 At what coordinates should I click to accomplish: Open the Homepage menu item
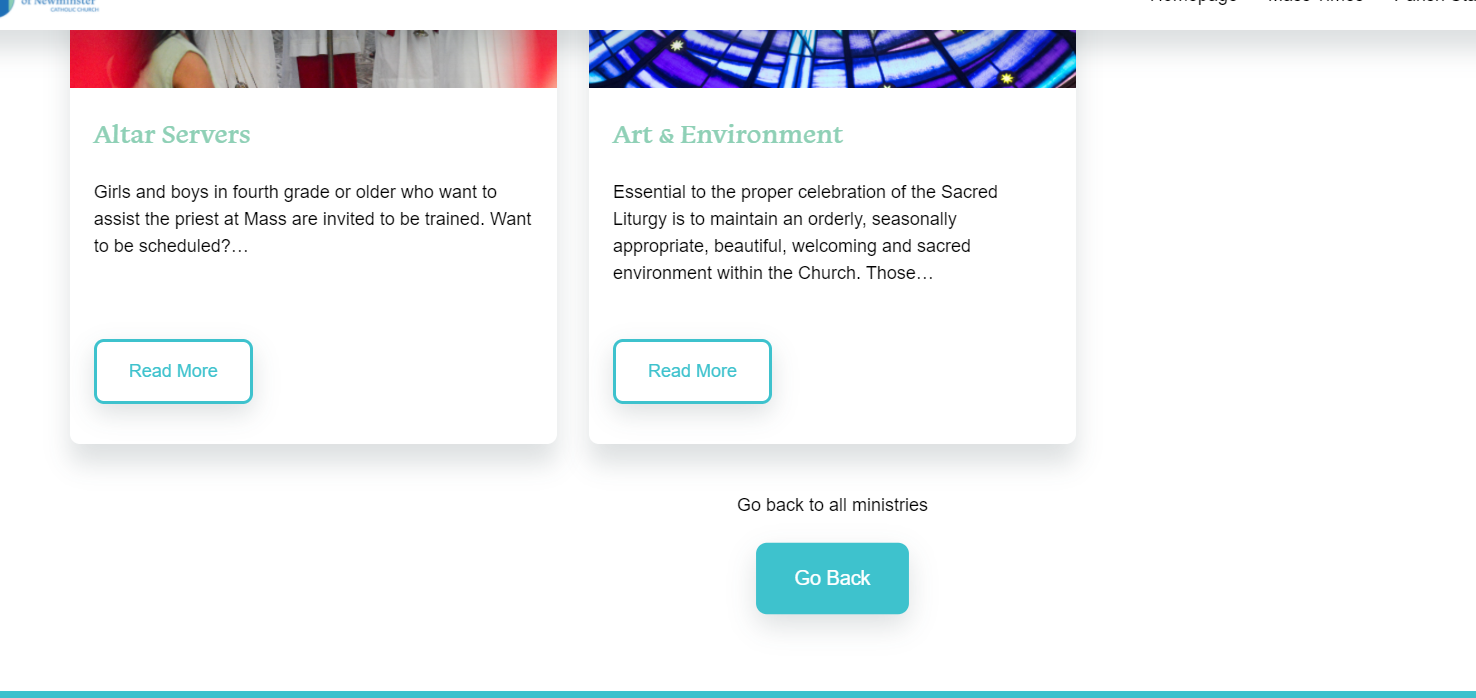point(1193,3)
